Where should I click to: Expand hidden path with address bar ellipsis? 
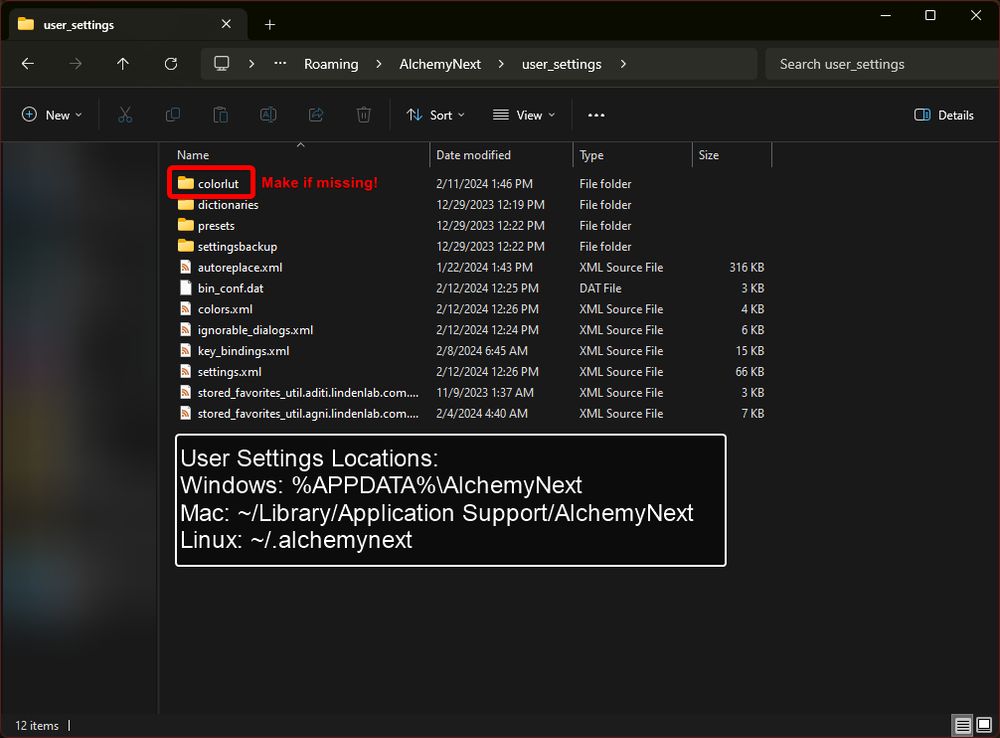tap(280, 64)
